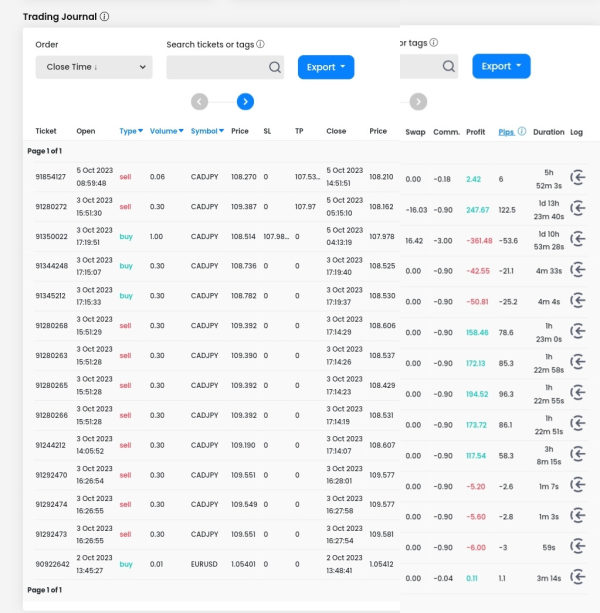This screenshot has width=600, height=613.
Task: Click the Profit column header
Action: [475, 132]
